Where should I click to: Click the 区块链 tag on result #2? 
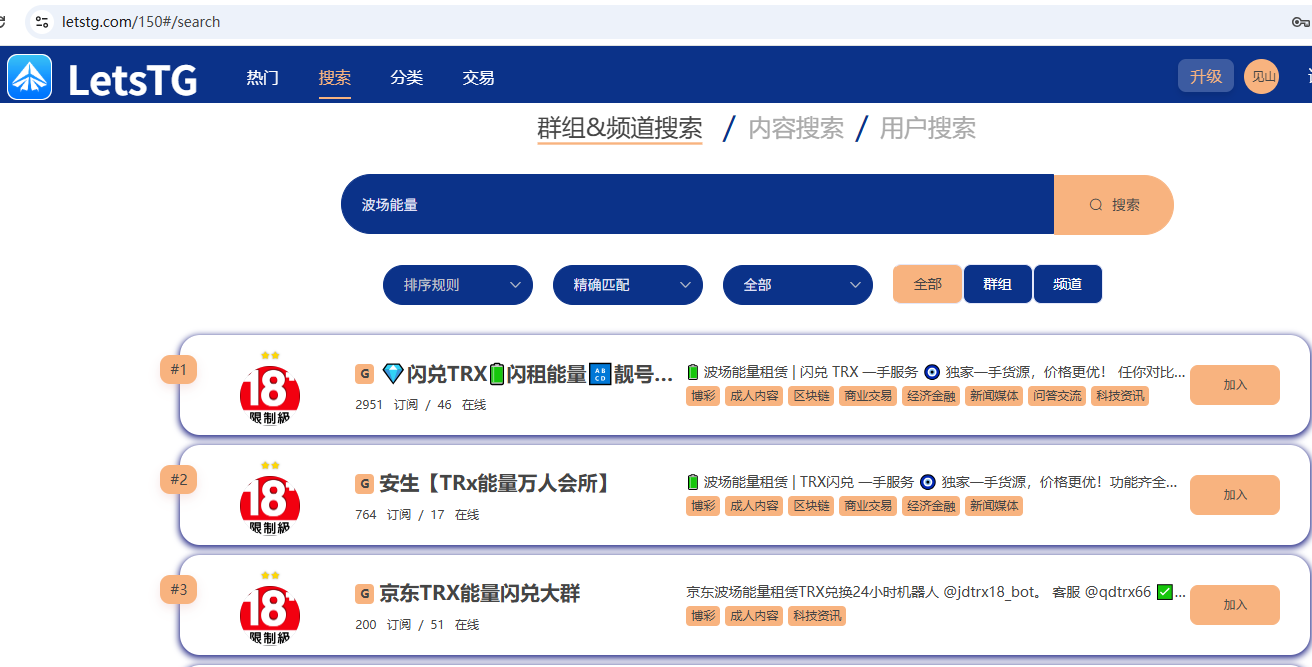click(x=811, y=506)
